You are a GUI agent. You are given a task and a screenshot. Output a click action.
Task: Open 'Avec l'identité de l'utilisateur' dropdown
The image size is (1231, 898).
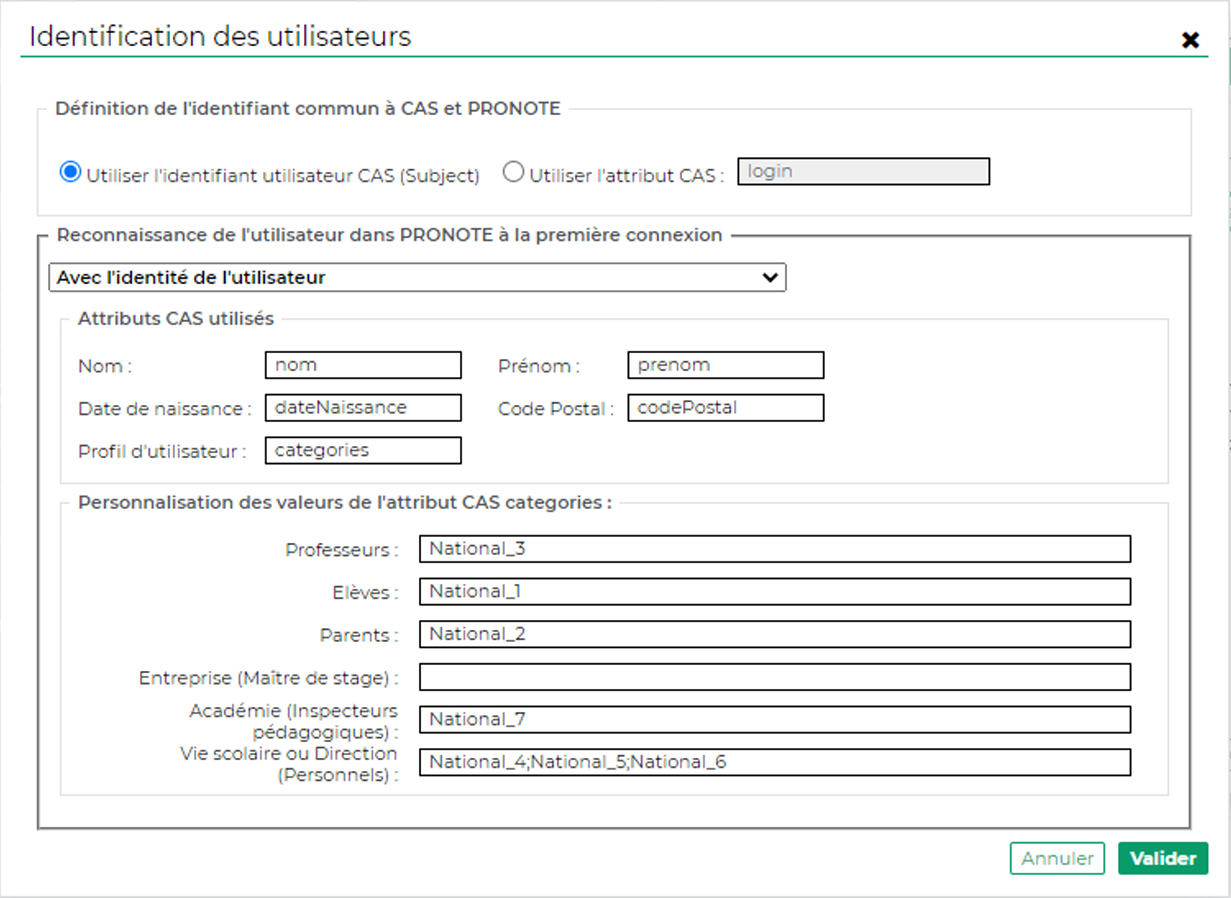pyautogui.click(x=417, y=278)
